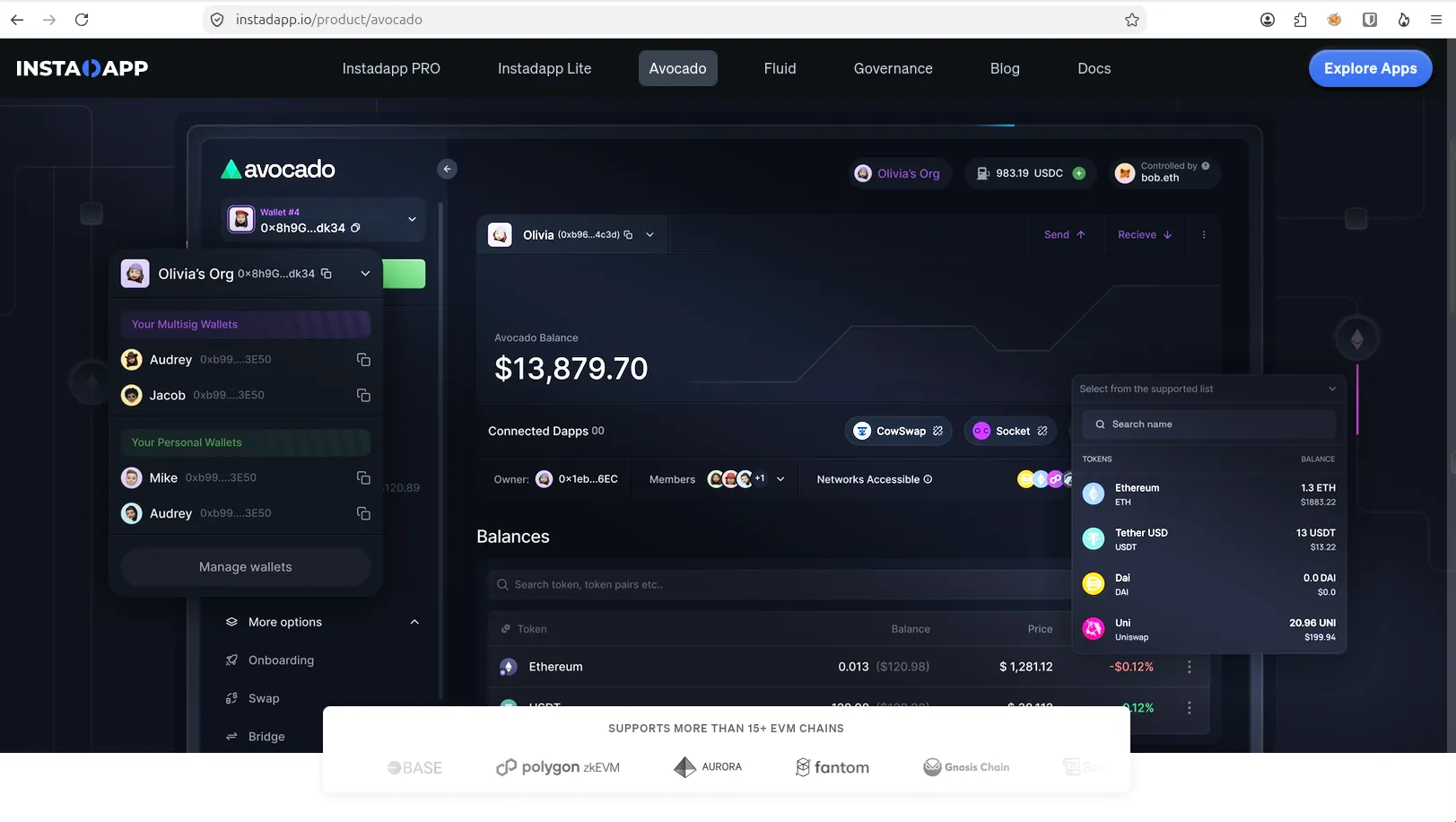Select the Uni token row
Image resolution: width=1456 pixels, height=822 pixels.
pos(1208,629)
